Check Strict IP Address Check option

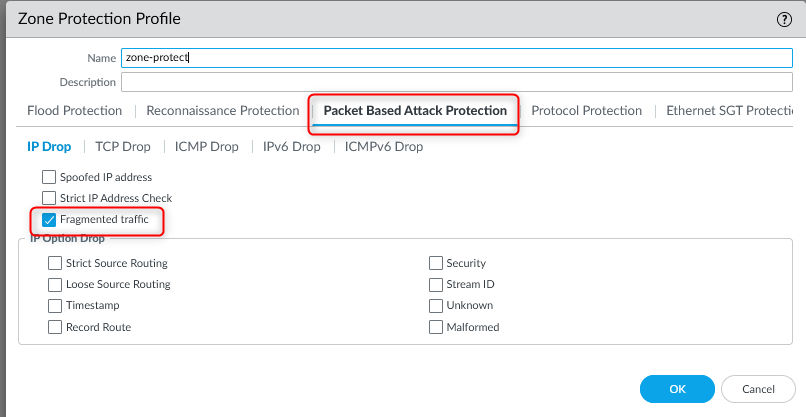pyautogui.click(x=49, y=198)
